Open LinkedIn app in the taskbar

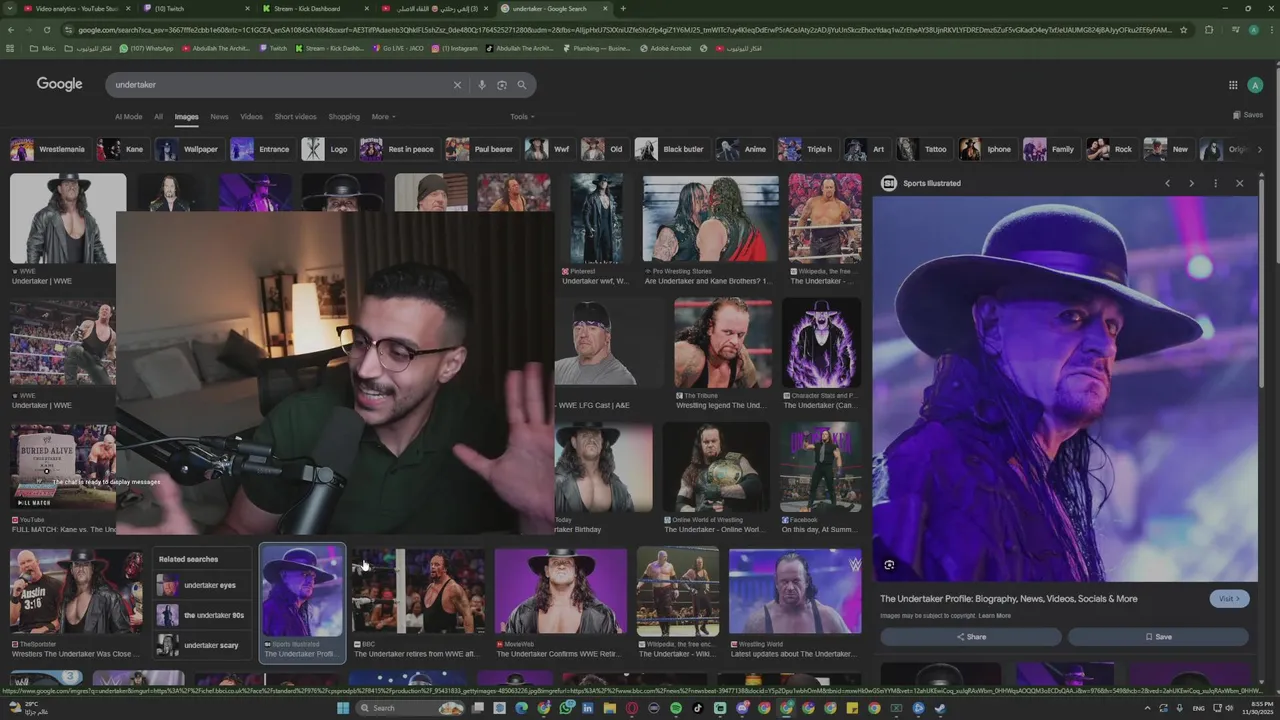click(588, 708)
